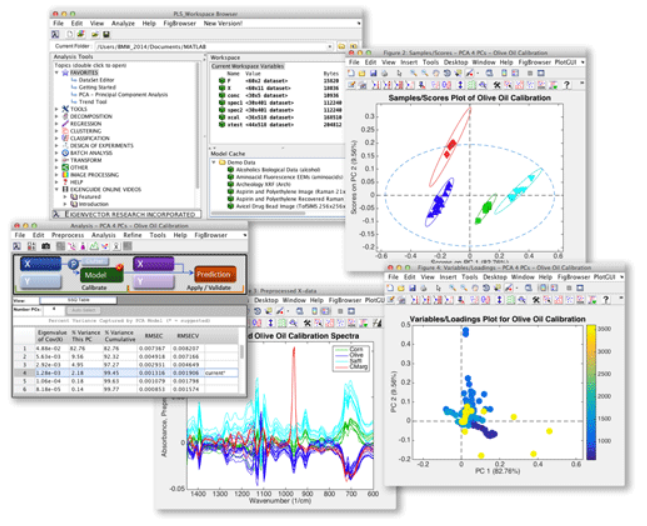Viewport: 647px width, 526px height.
Task: Select PCA - Principal Component Analysis favorite
Action: point(123,94)
